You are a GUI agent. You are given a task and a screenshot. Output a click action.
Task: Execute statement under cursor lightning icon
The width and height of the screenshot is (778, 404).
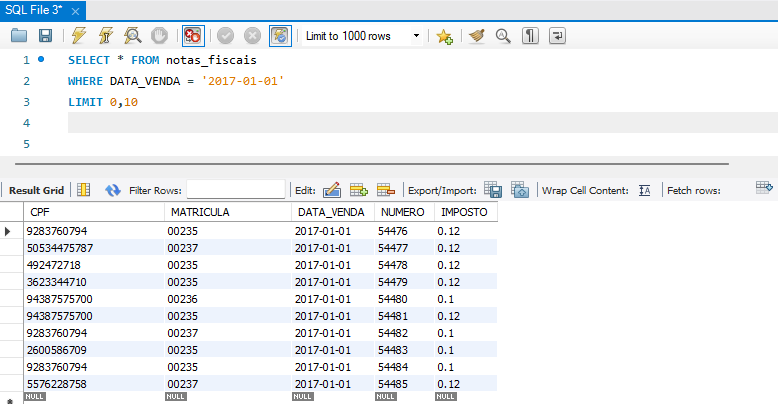click(106, 36)
